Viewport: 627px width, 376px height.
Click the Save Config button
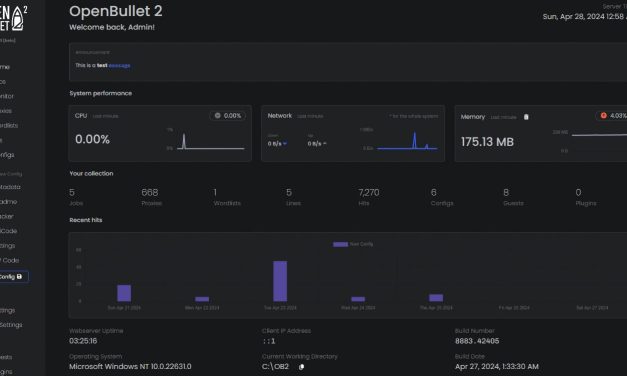click(14, 277)
